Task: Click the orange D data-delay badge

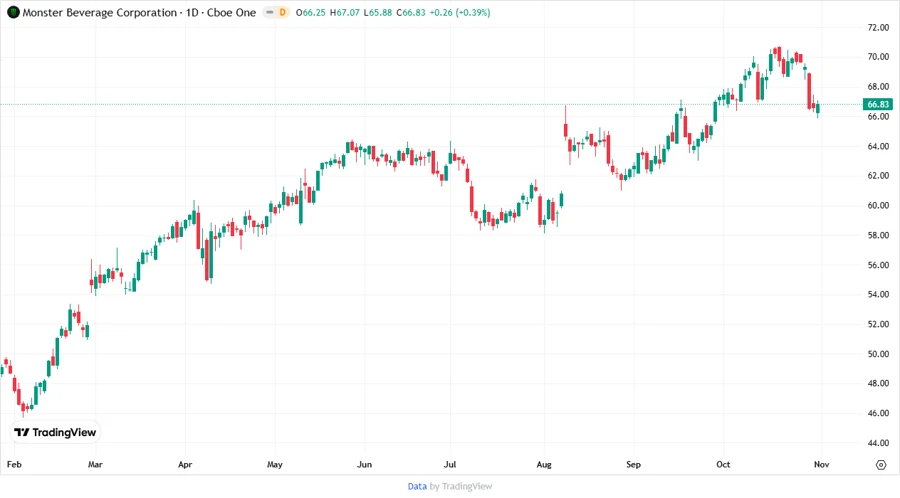Action: click(282, 12)
